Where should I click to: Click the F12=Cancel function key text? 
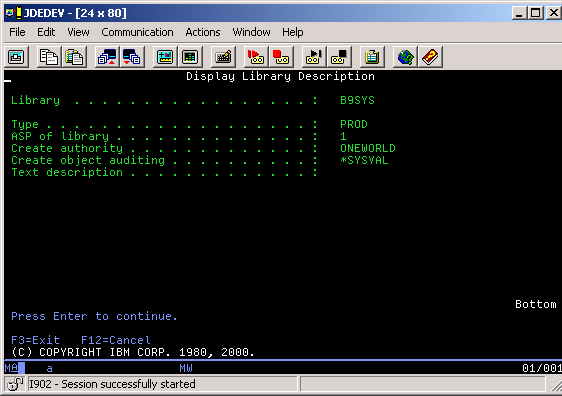[x=116, y=340]
